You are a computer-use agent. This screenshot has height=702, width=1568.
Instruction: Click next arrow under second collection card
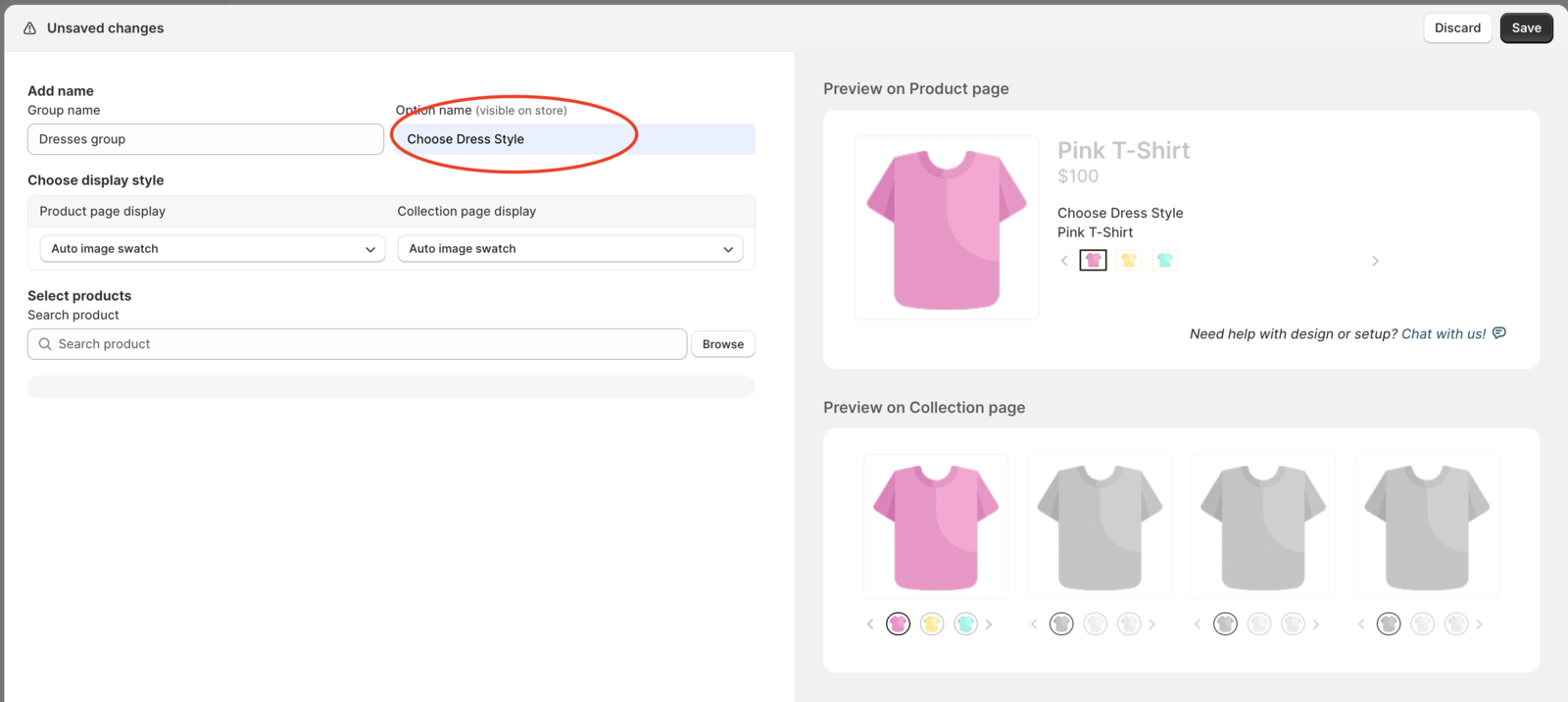[1152, 624]
